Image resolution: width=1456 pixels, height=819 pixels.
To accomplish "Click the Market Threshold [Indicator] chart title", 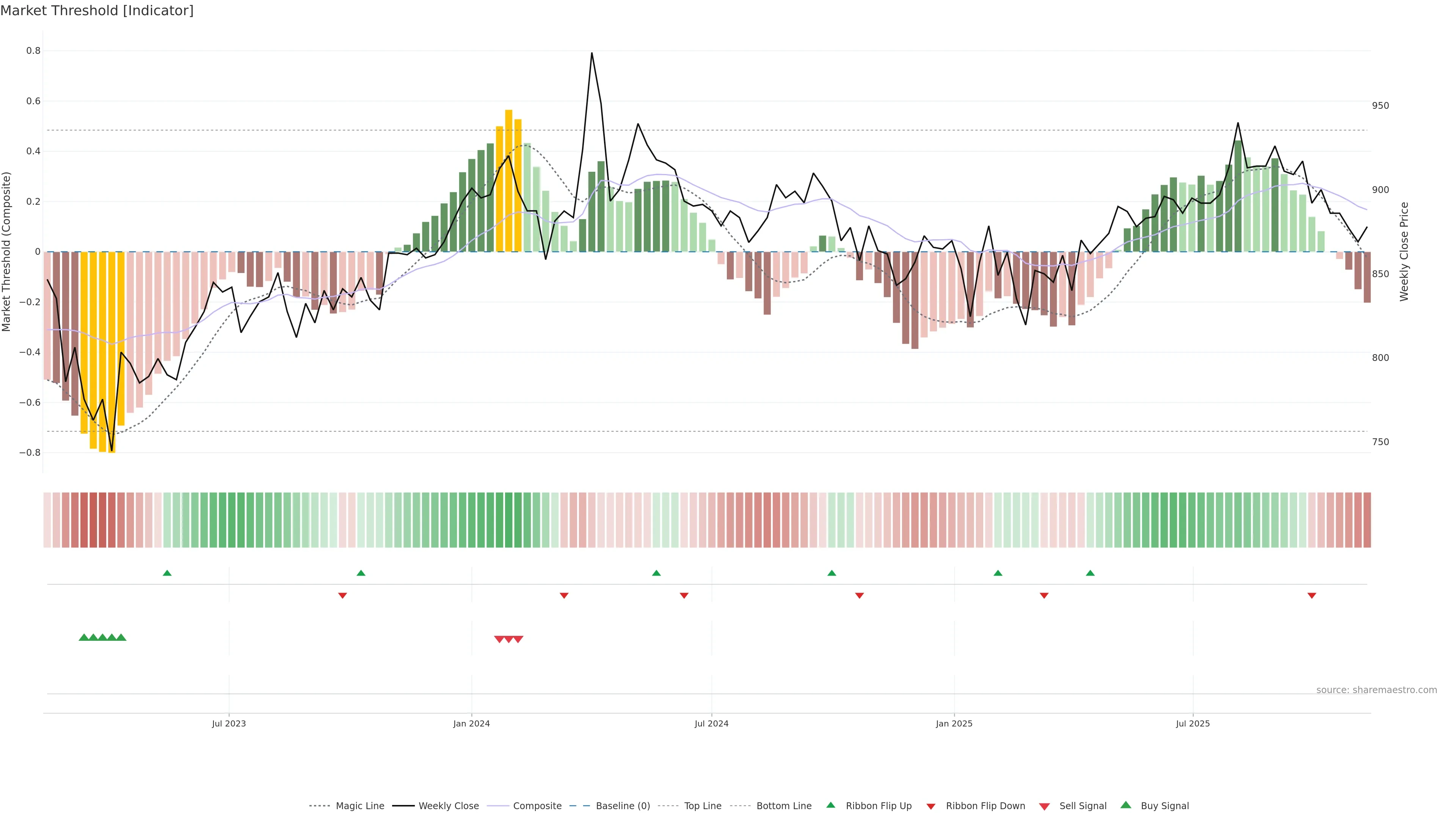I will [97, 11].
